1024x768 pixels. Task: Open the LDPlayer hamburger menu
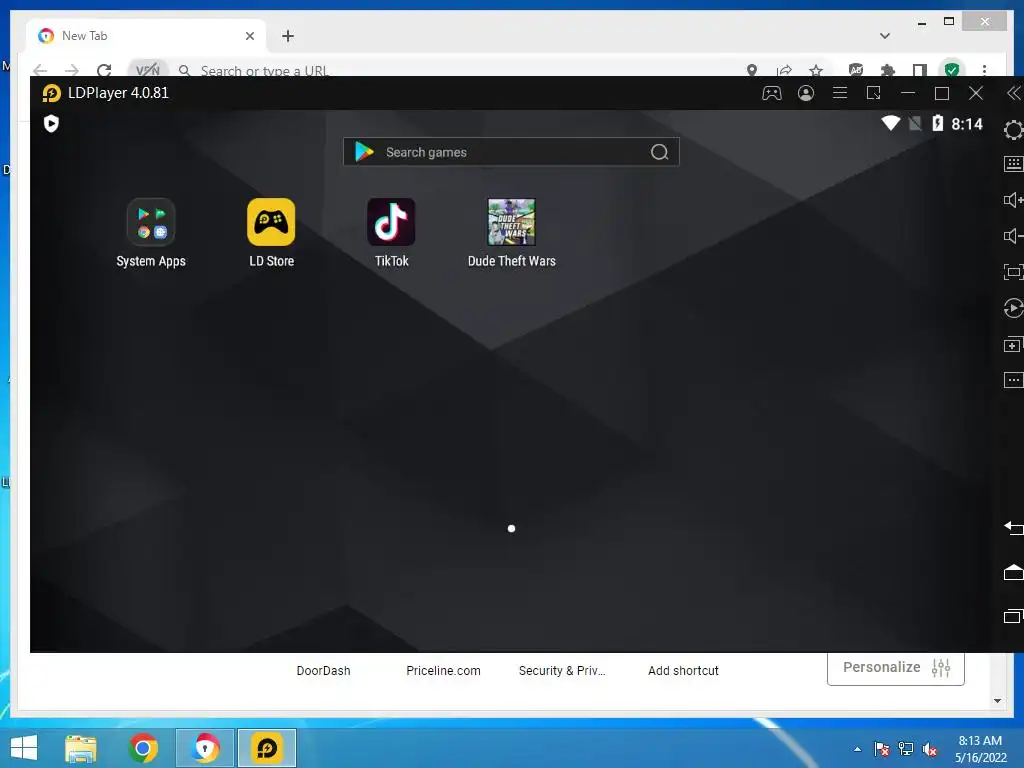[x=840, y=93]
